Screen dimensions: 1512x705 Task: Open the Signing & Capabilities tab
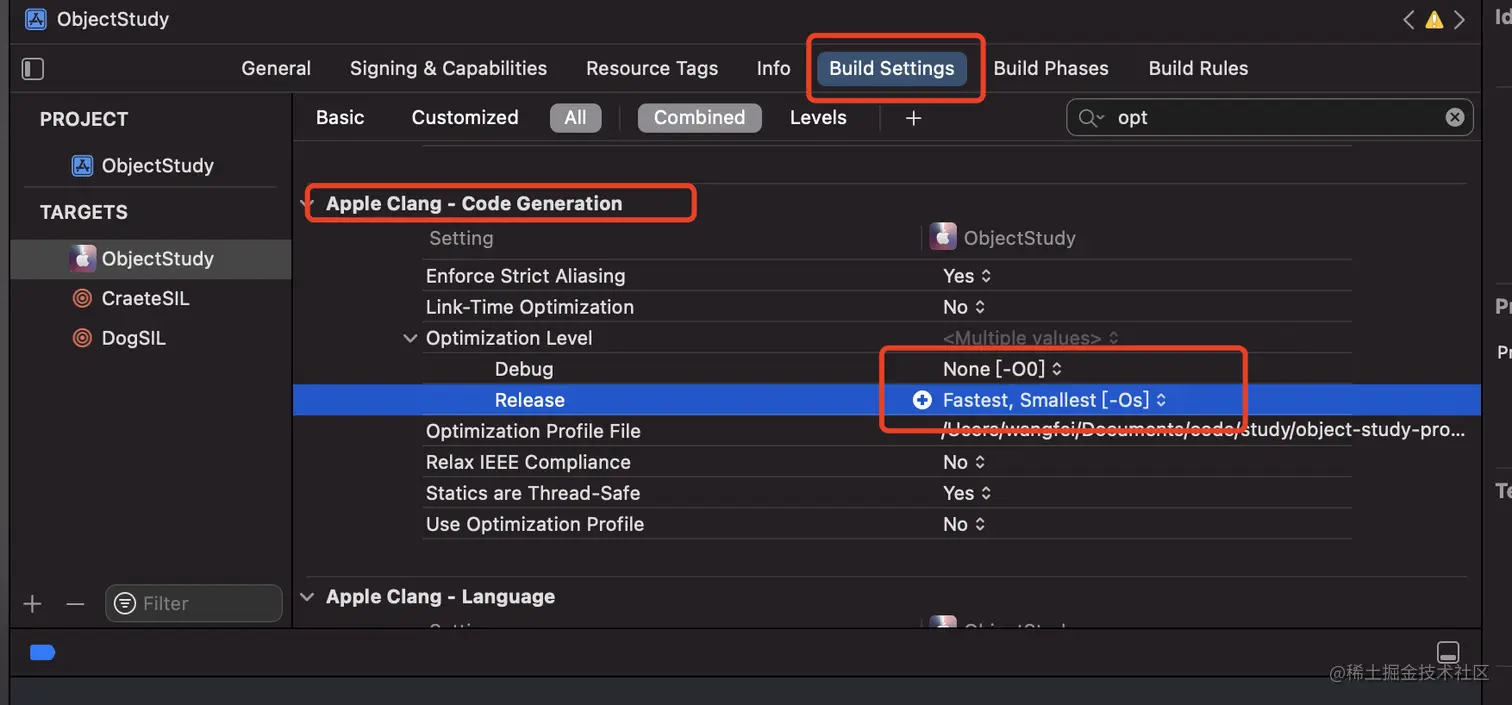click(x=448, y=68)
